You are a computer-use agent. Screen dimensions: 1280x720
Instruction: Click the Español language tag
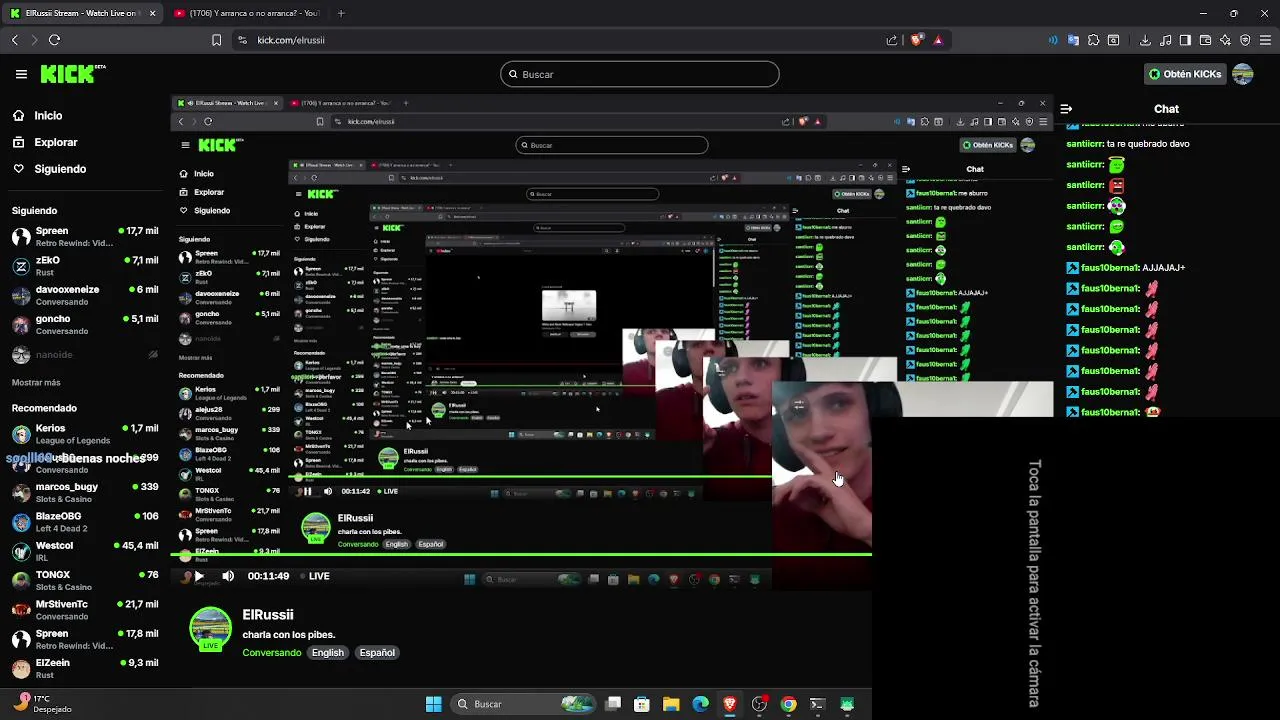click(377, 652)
